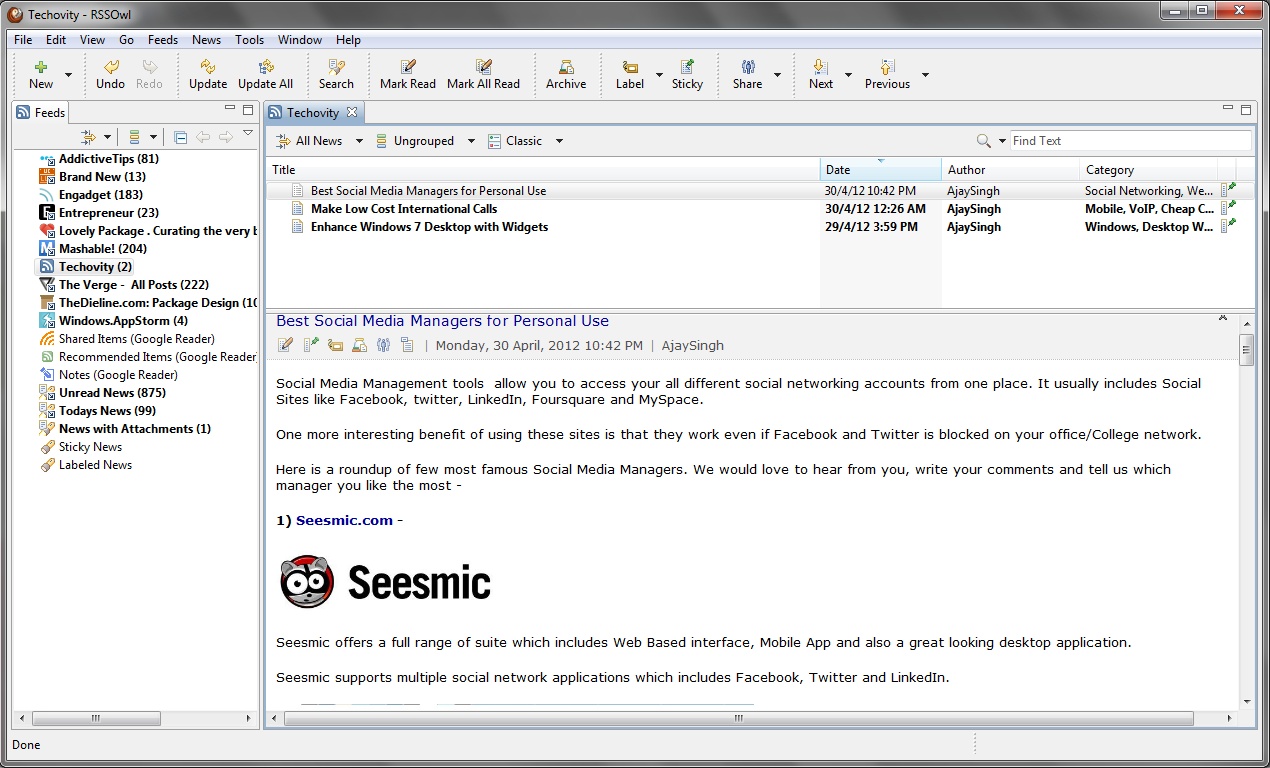Open the New button dropdown arrow

point(68,75)
